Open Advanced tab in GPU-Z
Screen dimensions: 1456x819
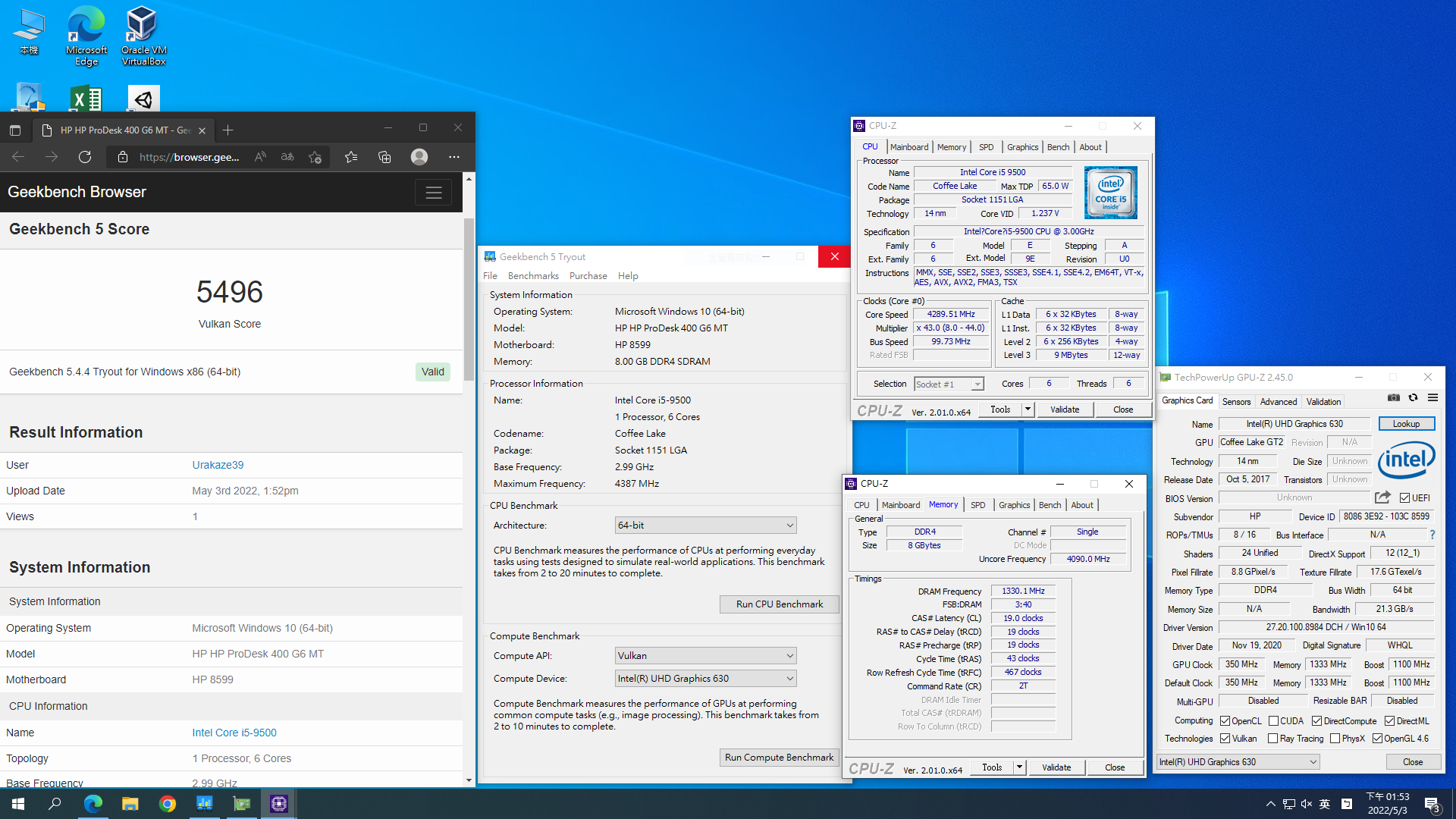1279,402
